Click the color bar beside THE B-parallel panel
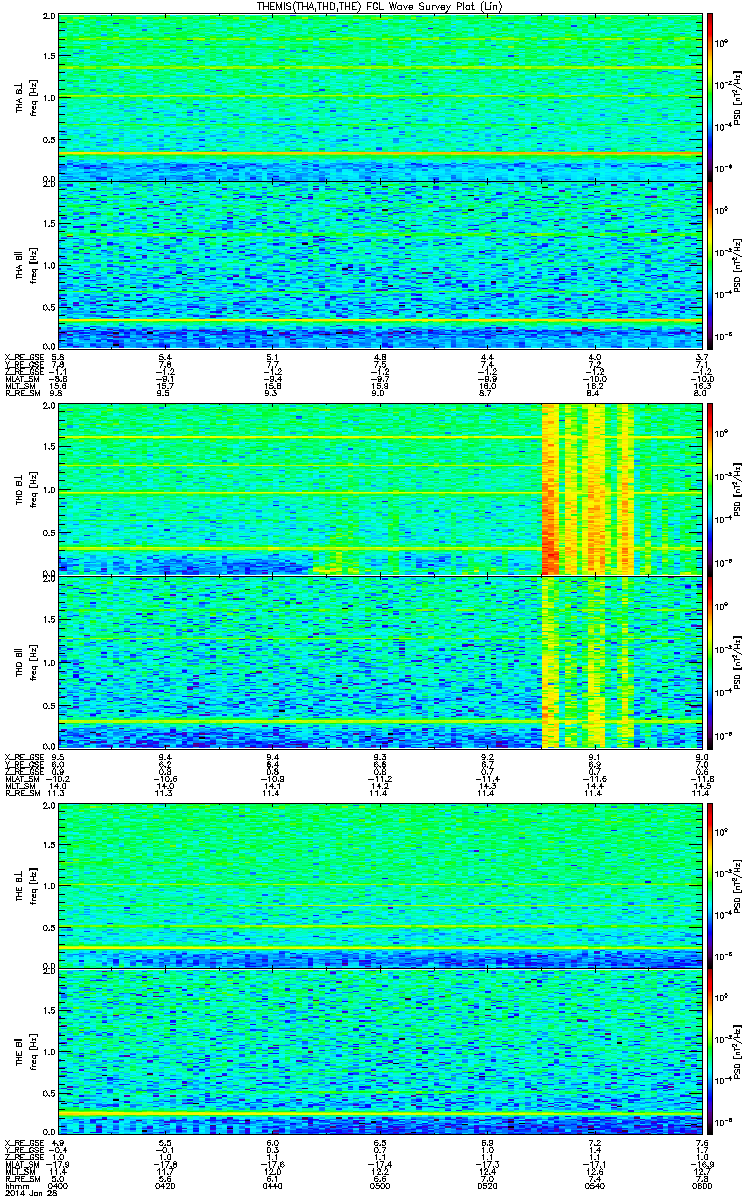Viewport: 750px width, 1200px height. pos(711,1052)
